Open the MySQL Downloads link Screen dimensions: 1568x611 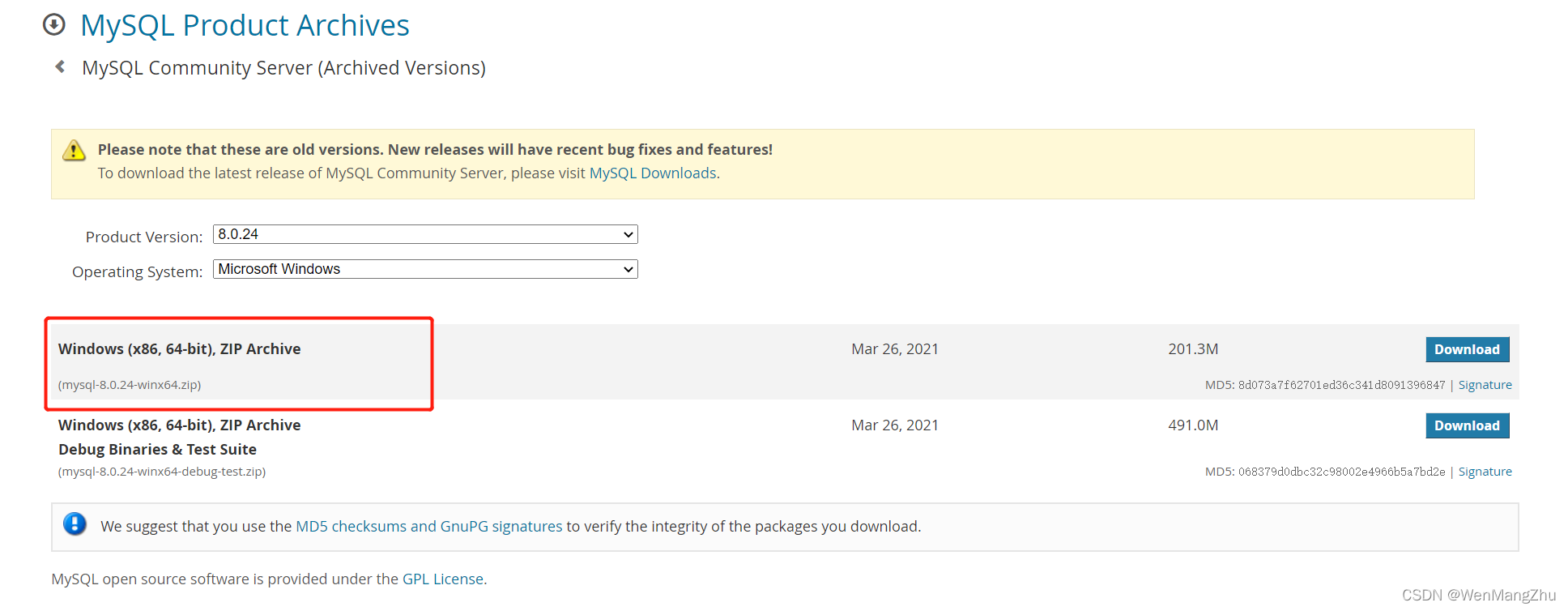point(653,173)
